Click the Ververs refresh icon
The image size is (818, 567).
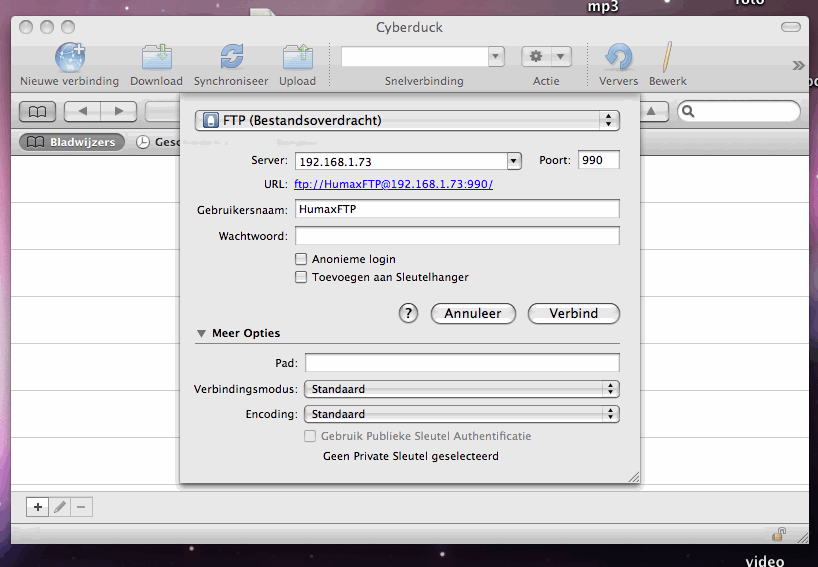(x=619, y=57)
